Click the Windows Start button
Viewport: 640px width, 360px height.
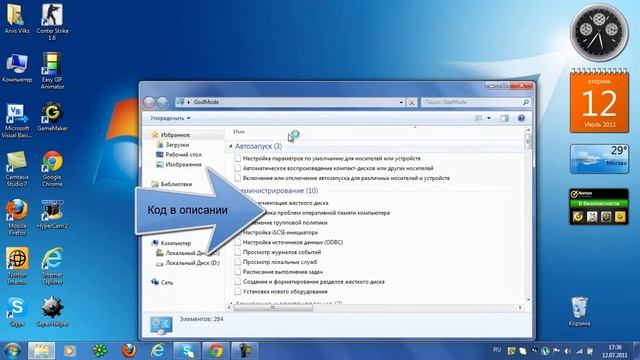[x=11, y=351]
